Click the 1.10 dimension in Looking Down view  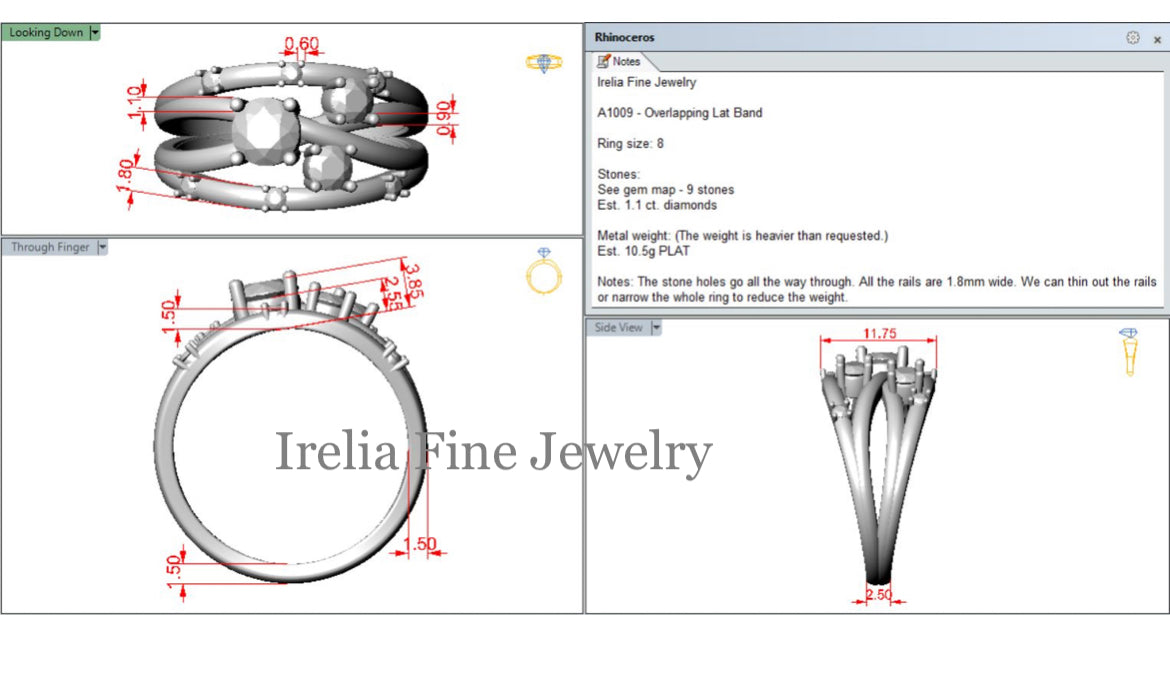click(135, 102)
